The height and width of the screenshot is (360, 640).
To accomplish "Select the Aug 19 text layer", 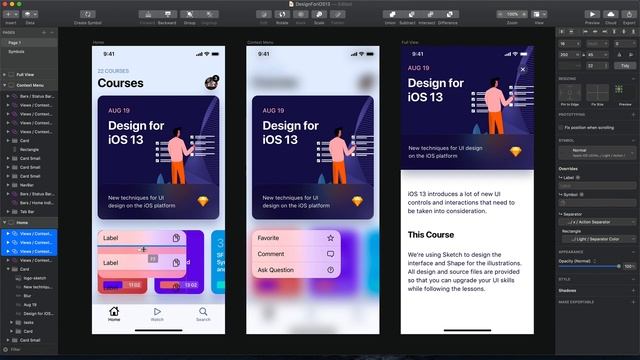I will (29, 305).
